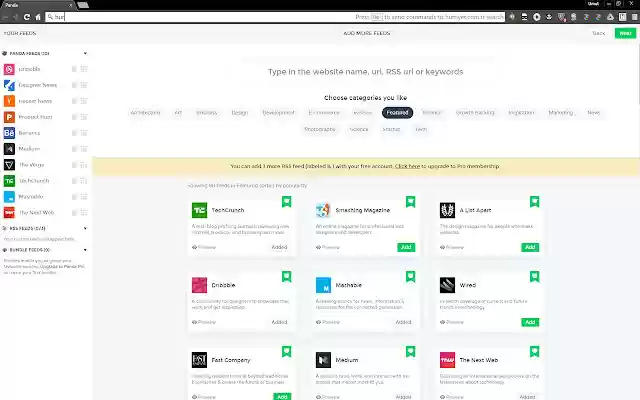Screen dimensions: 640x400
Task: Click the bookmark ribbon on Fast Company card
Action: [287, 351]
